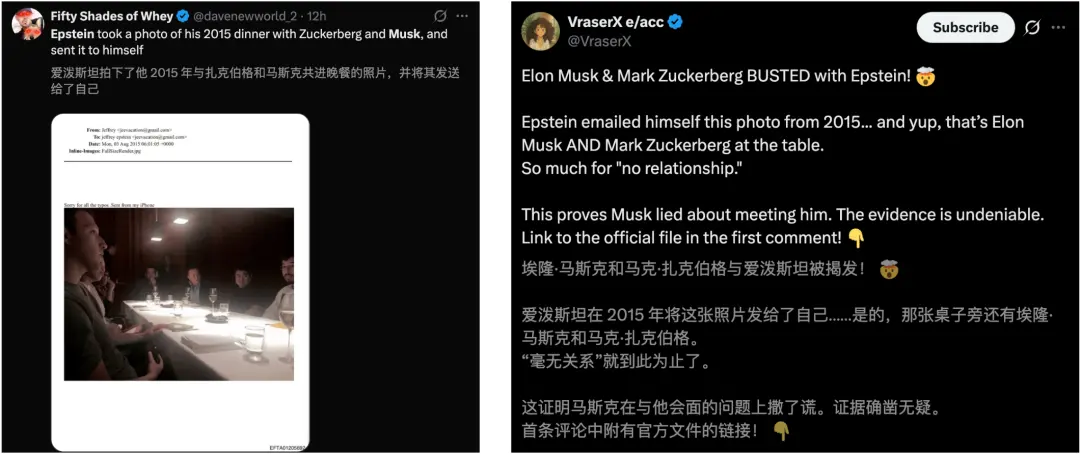Click the Grok icon on the left post
This screenshot has height=454, width=1080.
(440, 16)
